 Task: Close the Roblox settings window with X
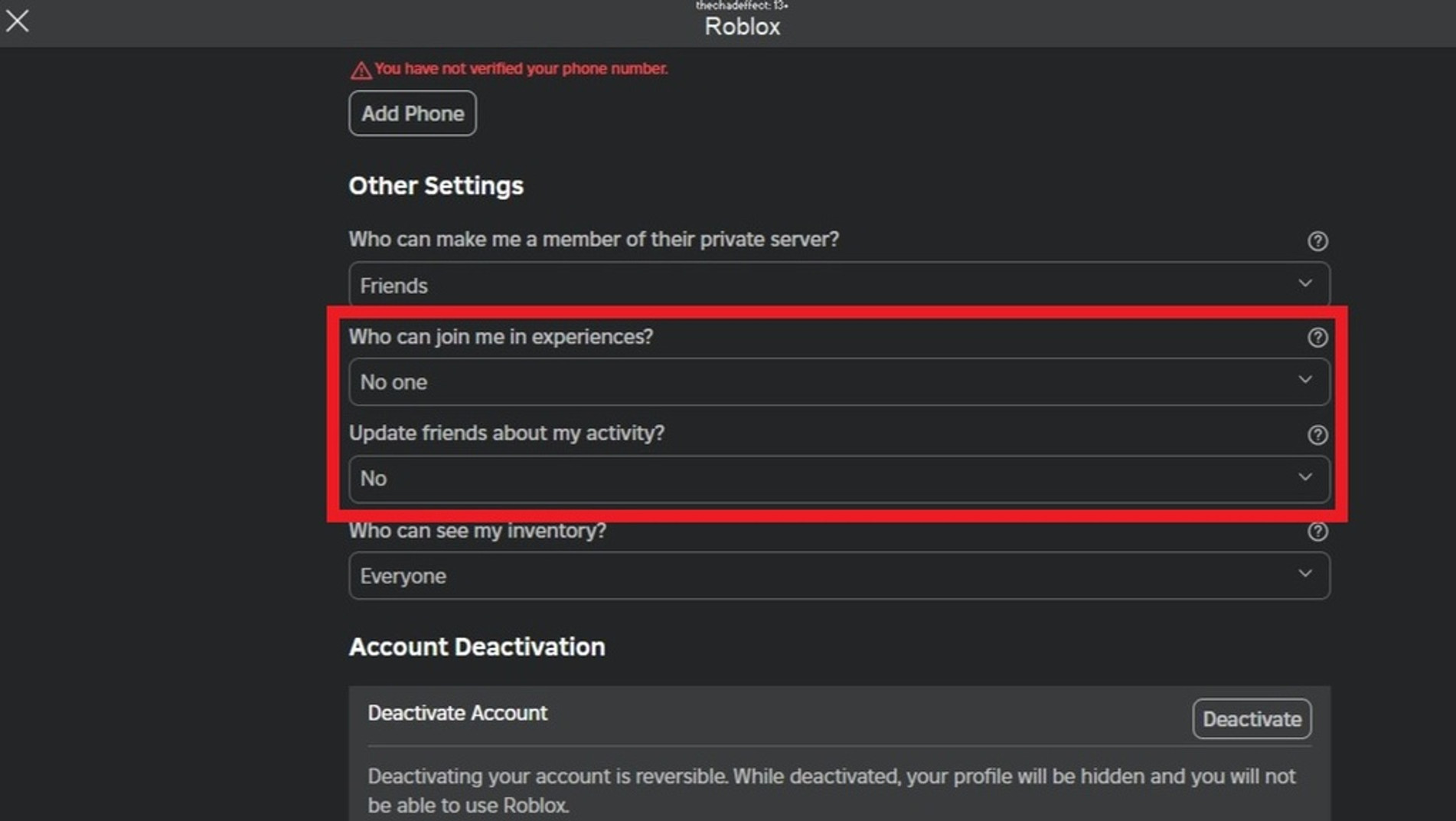pos(18,21)
